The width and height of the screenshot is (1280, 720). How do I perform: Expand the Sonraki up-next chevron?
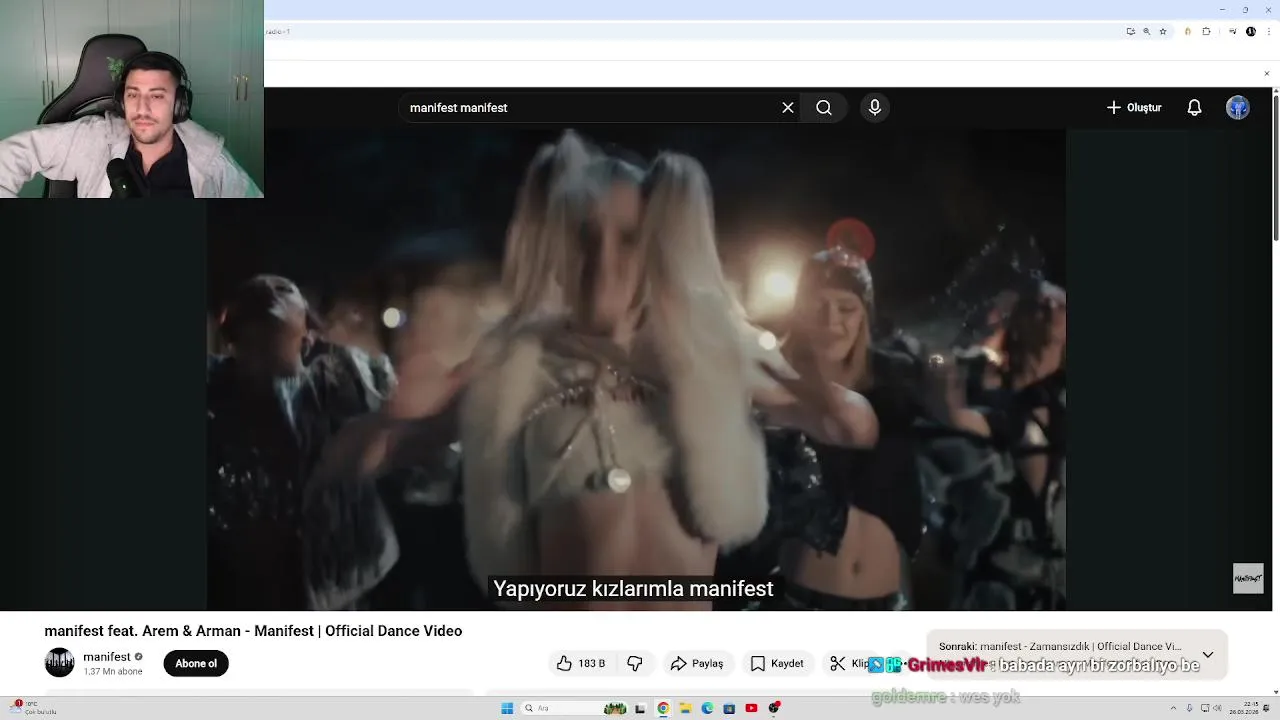(x=1208, y=655)
